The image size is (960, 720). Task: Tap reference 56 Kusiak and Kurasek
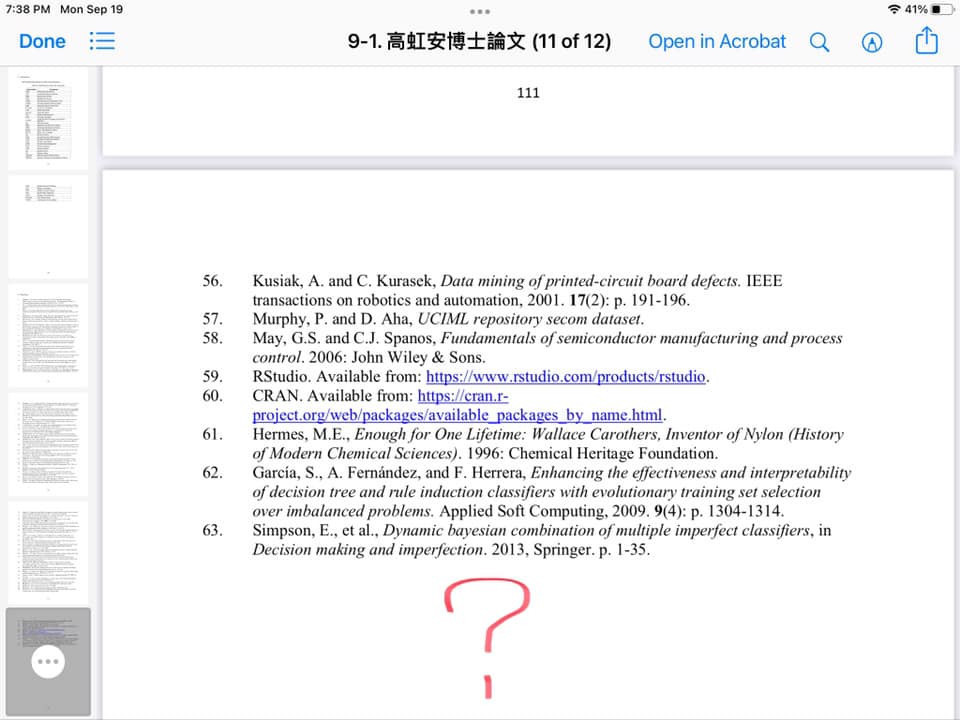[517, 290]
